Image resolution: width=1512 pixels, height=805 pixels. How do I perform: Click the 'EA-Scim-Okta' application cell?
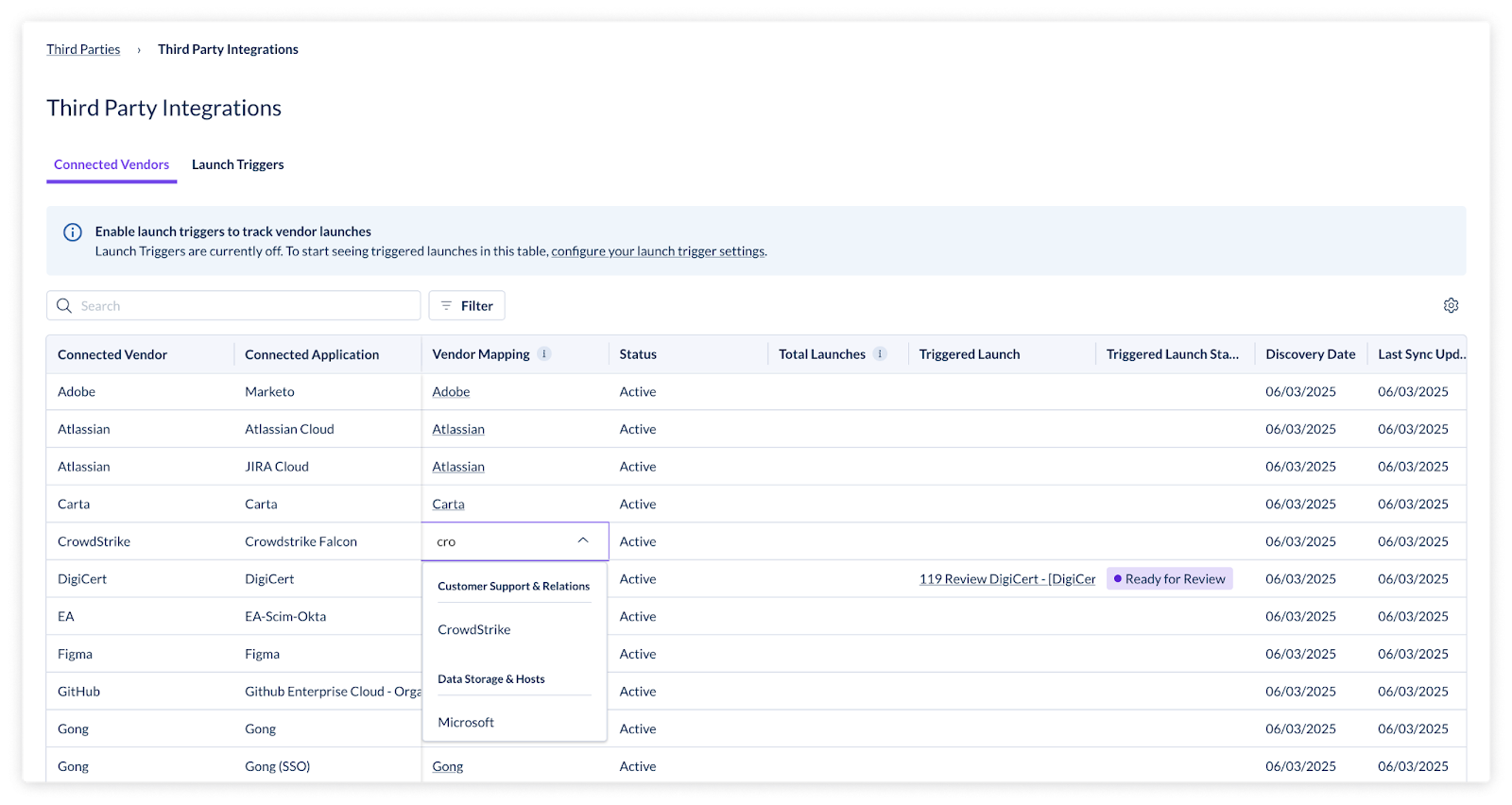285,616
